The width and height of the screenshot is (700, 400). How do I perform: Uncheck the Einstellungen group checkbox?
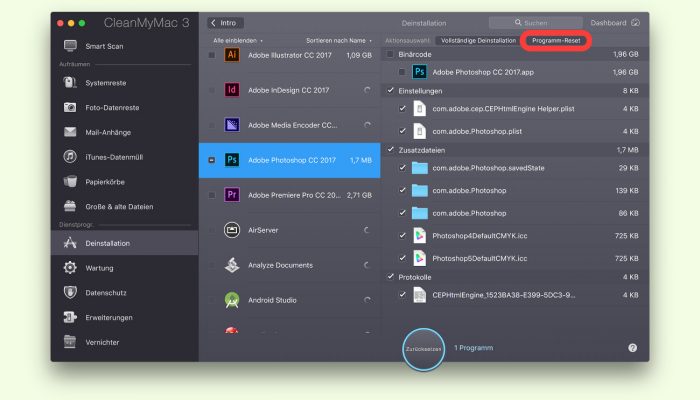point(390,90)
